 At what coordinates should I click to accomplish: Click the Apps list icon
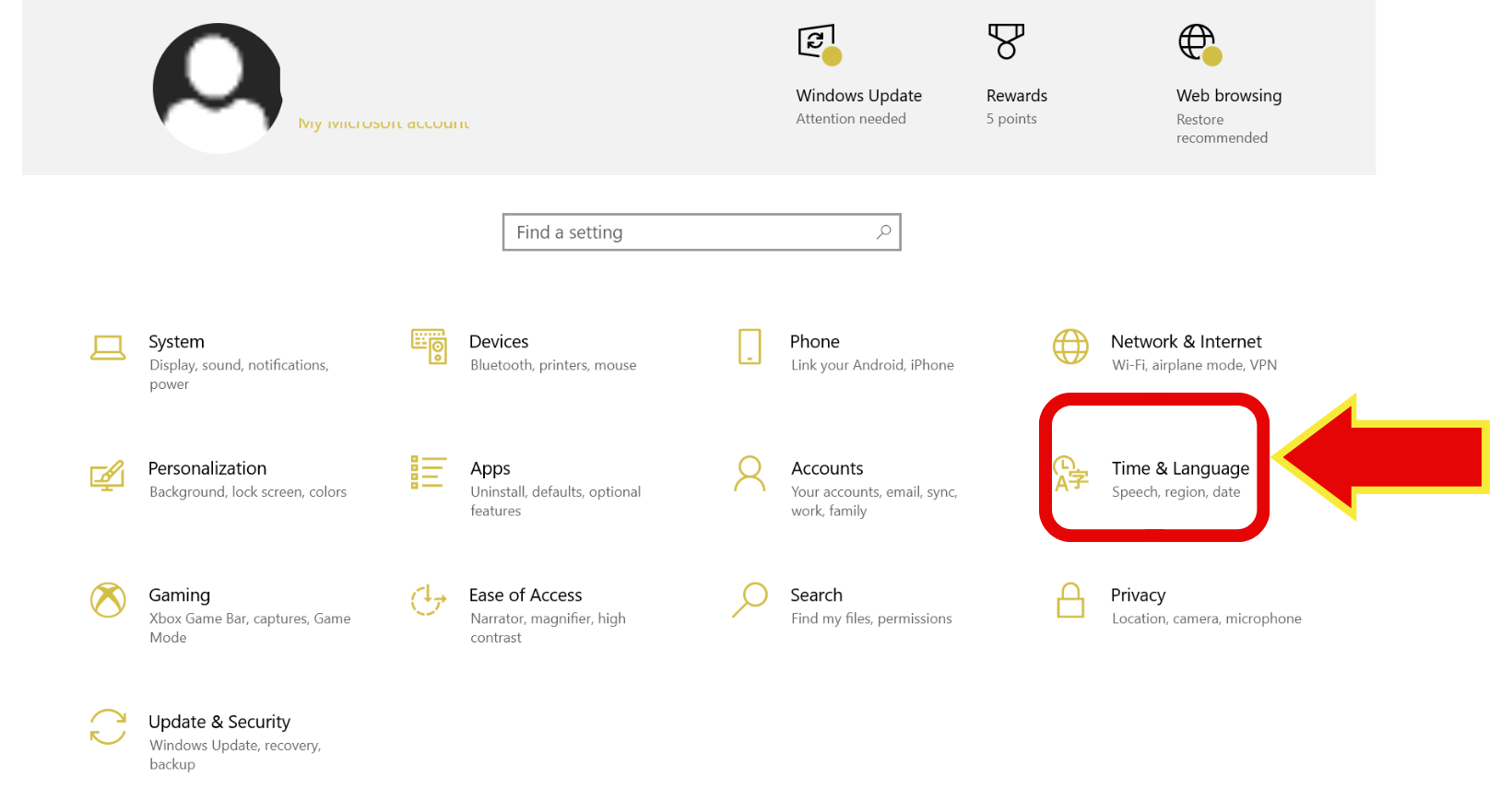pyautogui.click(x=429, y=472)
